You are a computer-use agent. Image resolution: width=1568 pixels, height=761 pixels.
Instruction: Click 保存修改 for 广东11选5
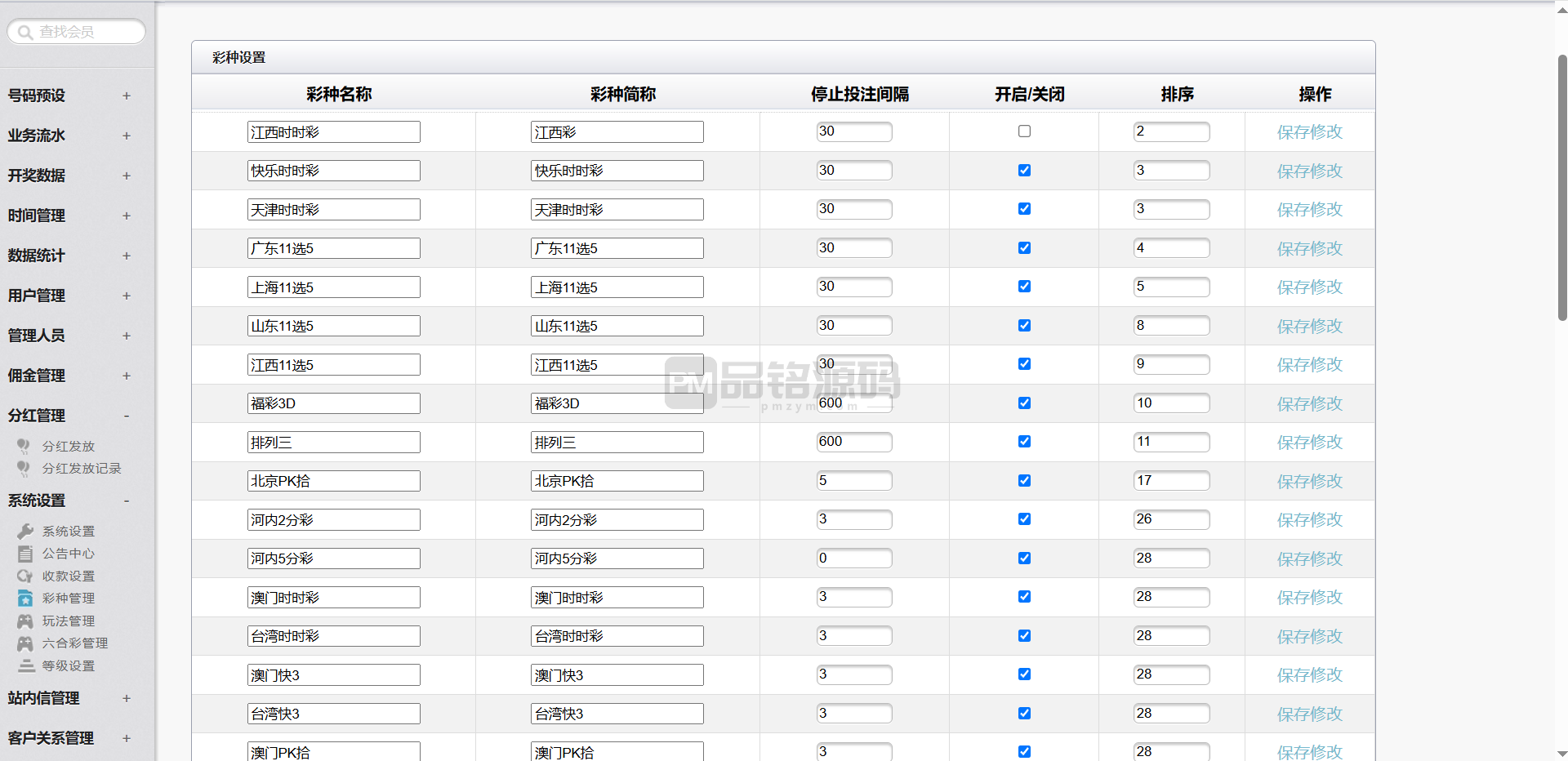(1309, 249)
